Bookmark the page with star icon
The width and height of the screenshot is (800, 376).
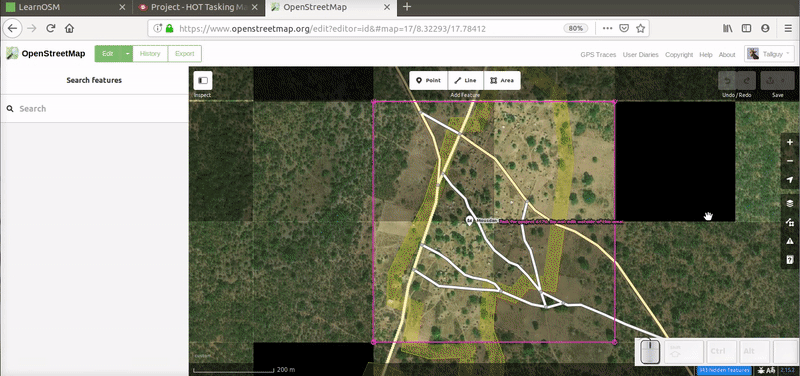[640, 29]
